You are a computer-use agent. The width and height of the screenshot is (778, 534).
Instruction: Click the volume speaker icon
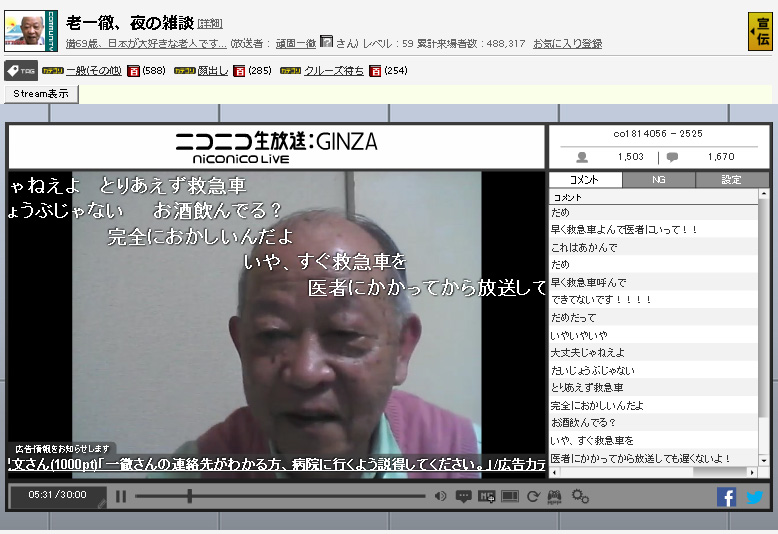440,496
